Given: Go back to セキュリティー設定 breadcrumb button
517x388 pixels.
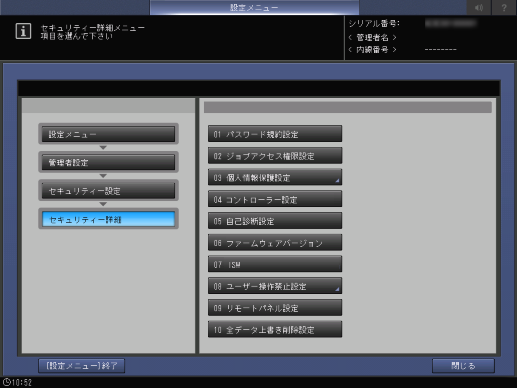Looking at the screenshot, I should [x=108, y=191].
